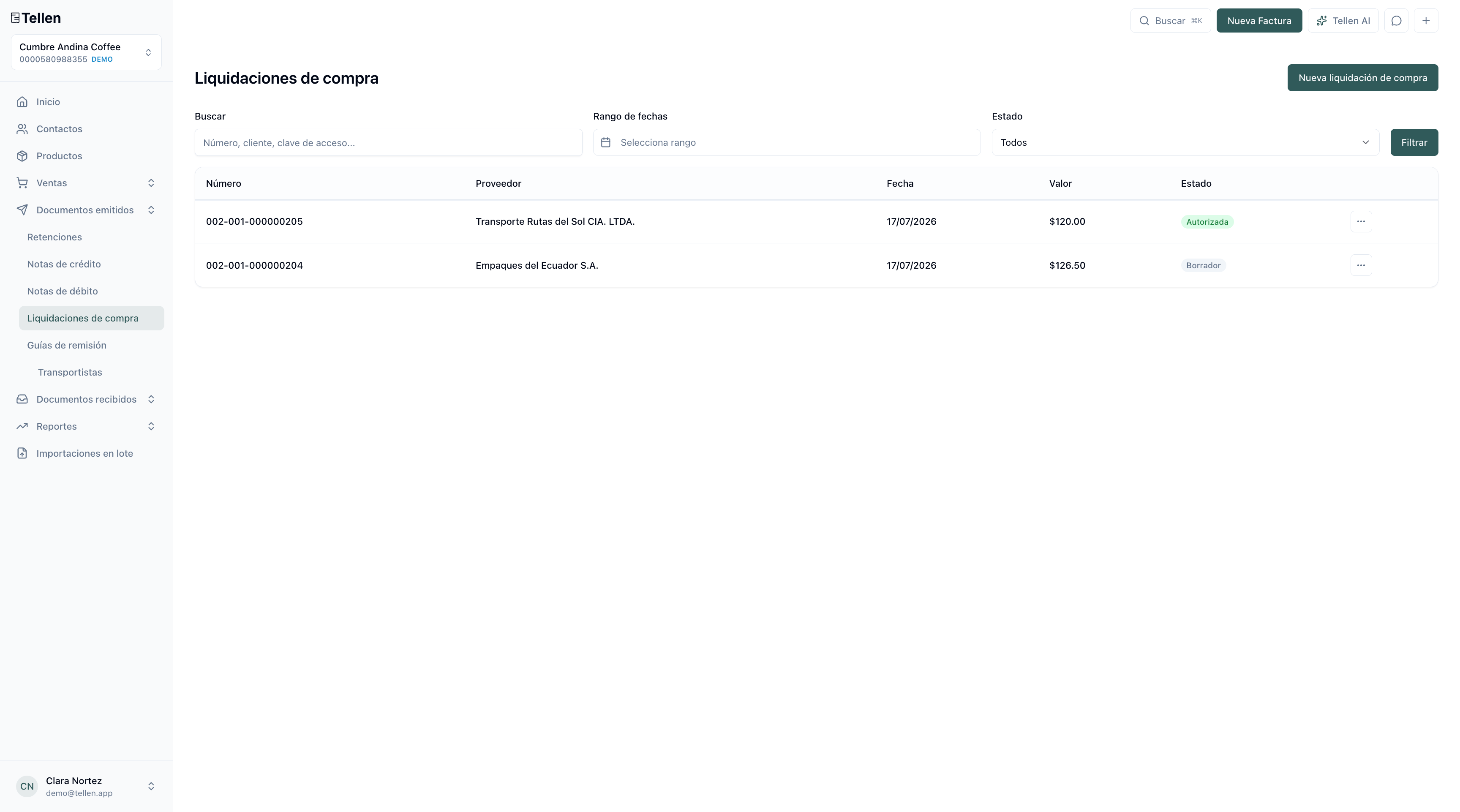Click the Documentos recibidos inbox icon

point(22,400)
